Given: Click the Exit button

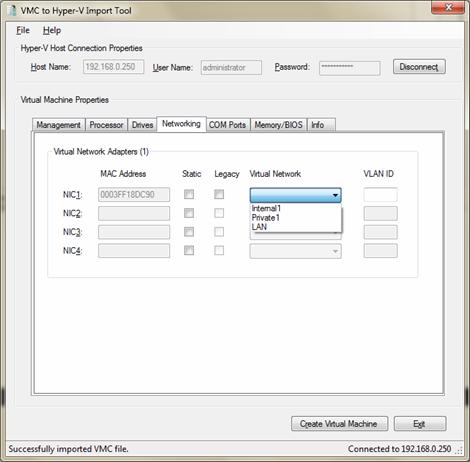Looking at the screenshot, I should pyautogui.click(x=420, y=424).
